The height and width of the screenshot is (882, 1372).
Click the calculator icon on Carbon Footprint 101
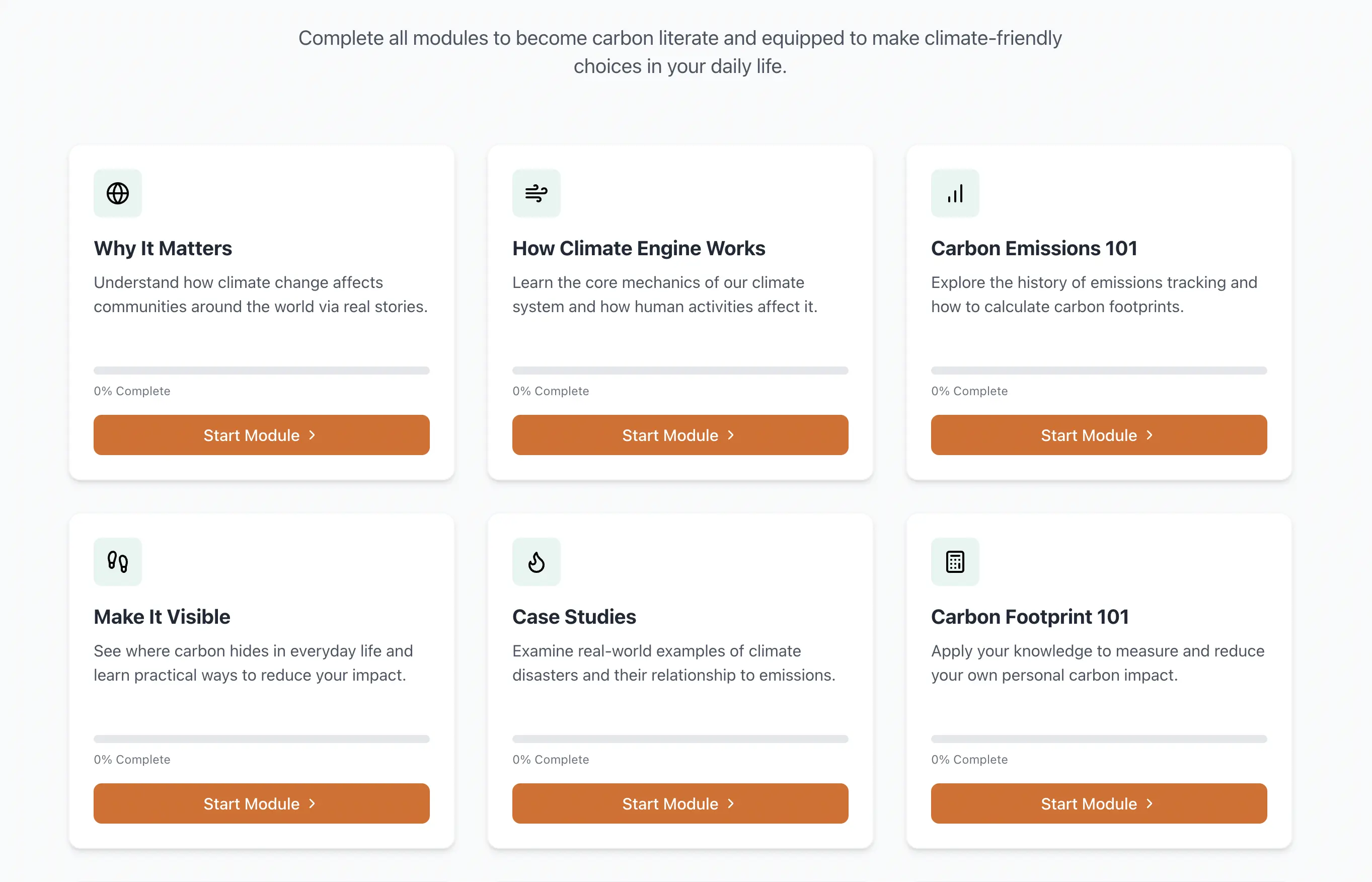(955, 562)
